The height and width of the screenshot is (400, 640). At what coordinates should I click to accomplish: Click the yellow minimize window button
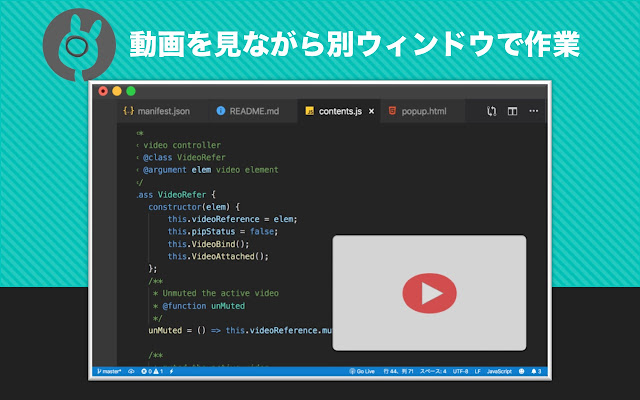click(117, 91)
